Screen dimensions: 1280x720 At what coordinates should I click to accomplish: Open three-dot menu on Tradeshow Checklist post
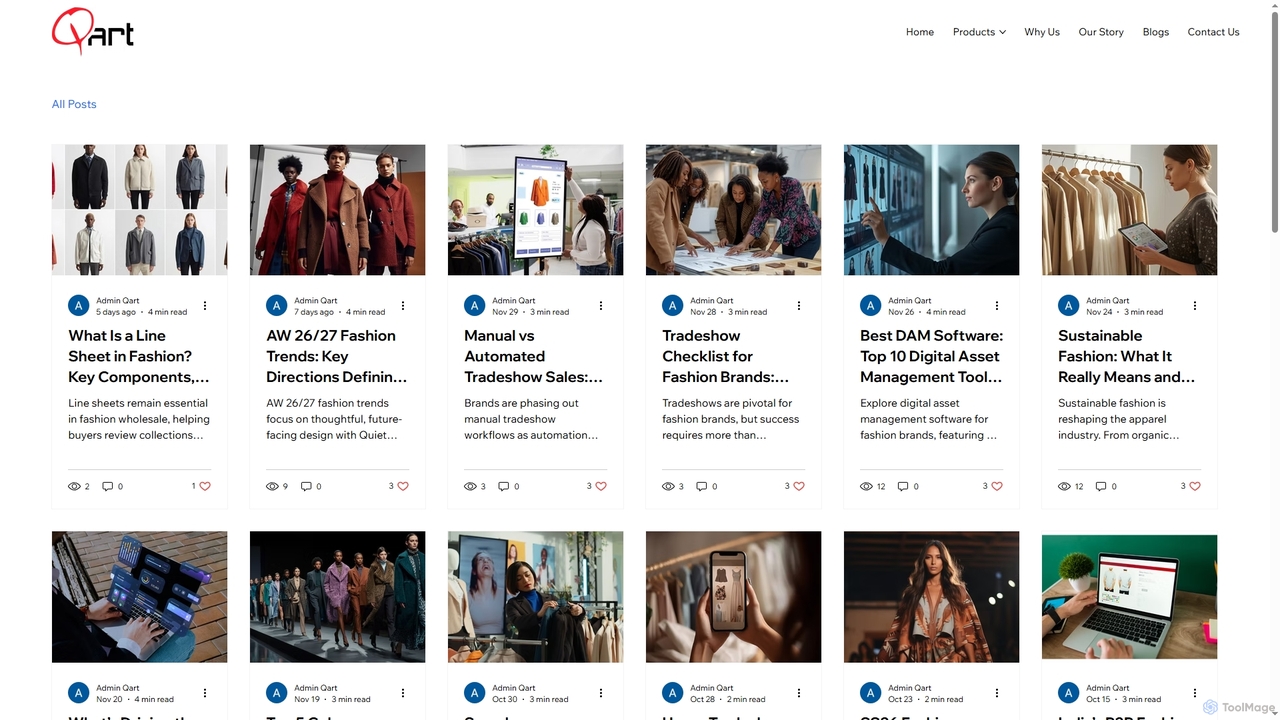(799, 306)
